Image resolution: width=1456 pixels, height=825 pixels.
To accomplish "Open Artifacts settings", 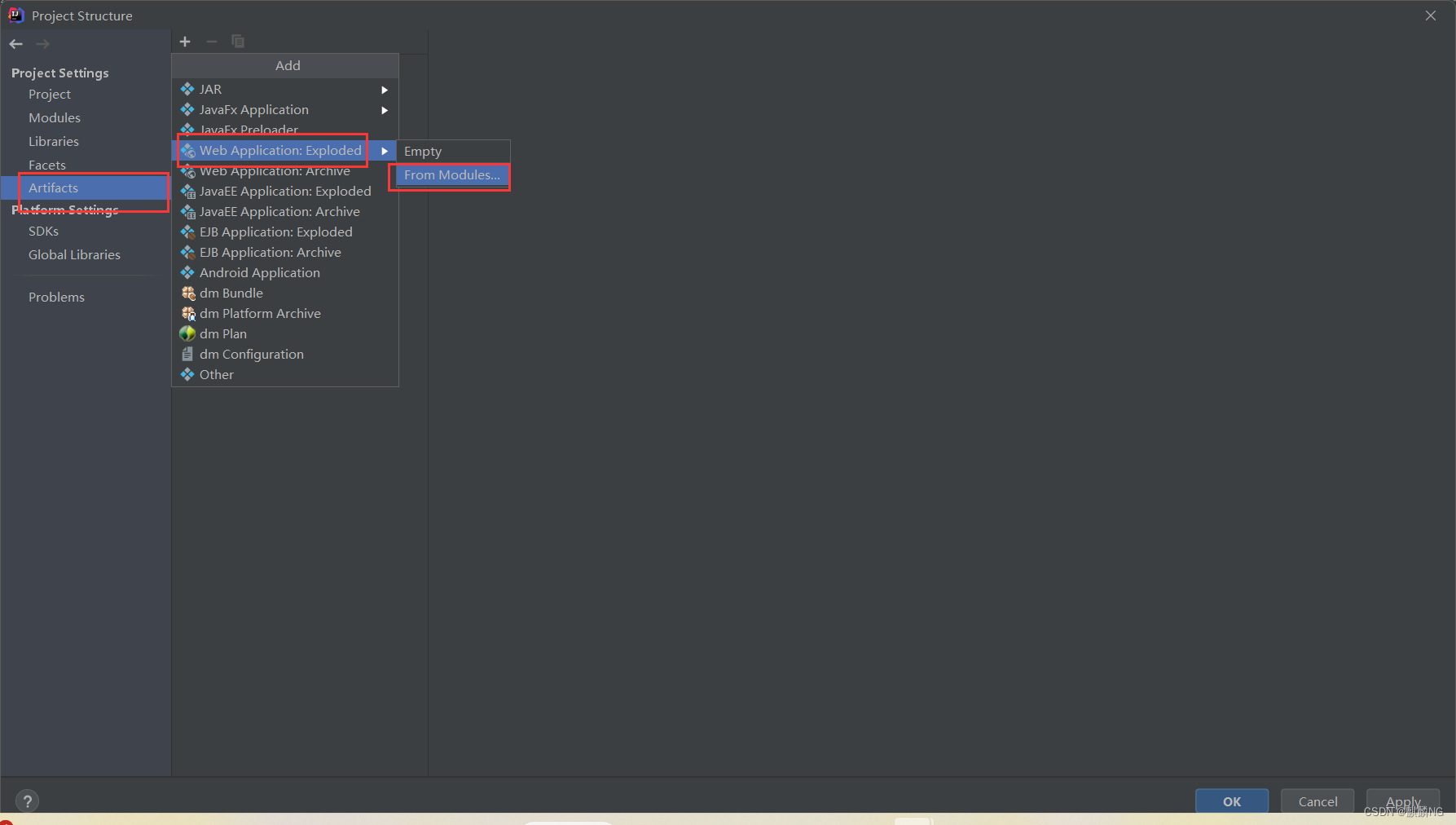I will 86,188.
